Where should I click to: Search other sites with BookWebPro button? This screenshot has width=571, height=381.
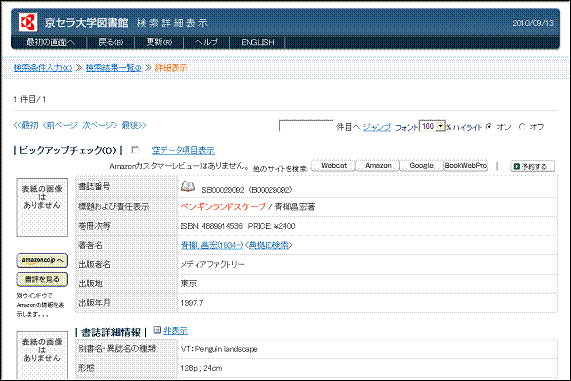[x=465, y=165]
